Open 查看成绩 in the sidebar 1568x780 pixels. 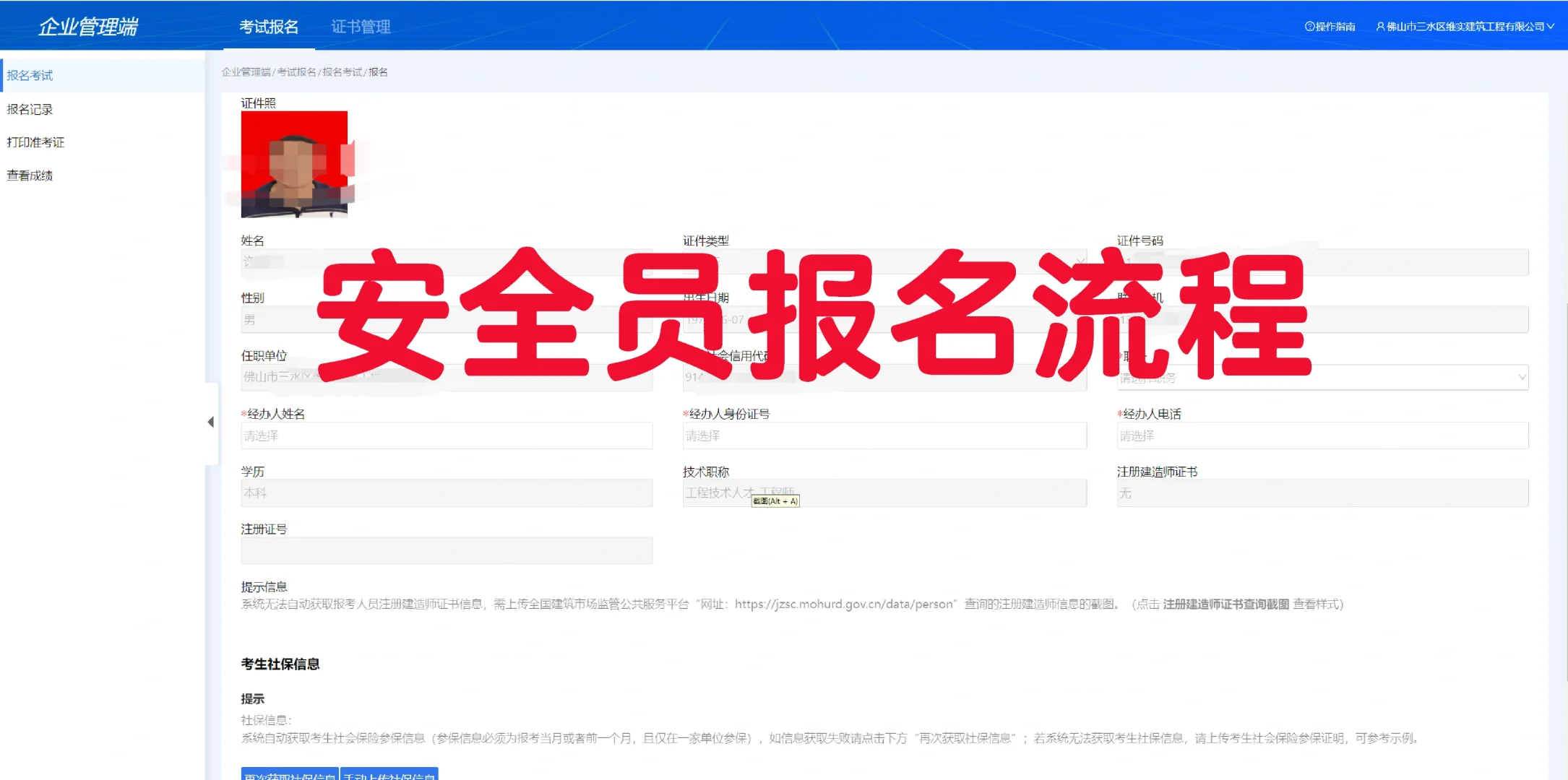click(30, 175)
